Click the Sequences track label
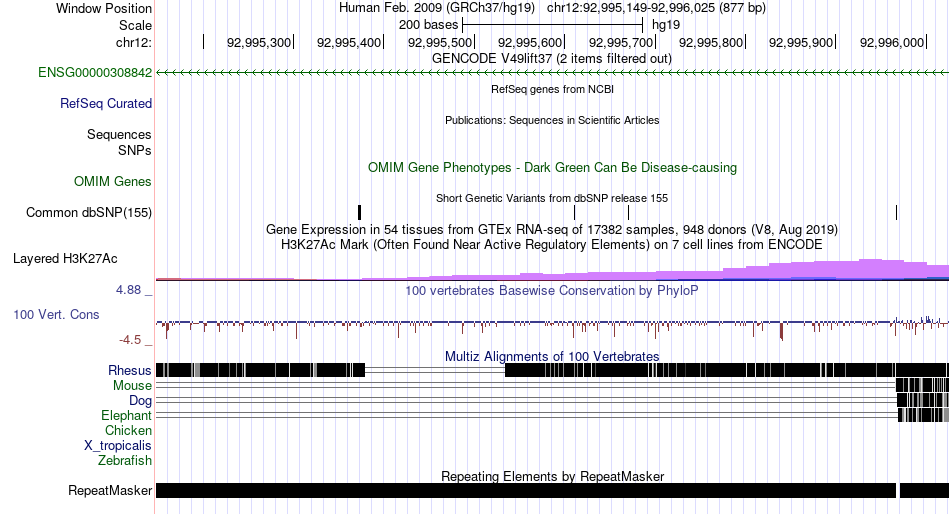 tap(119, 135)
